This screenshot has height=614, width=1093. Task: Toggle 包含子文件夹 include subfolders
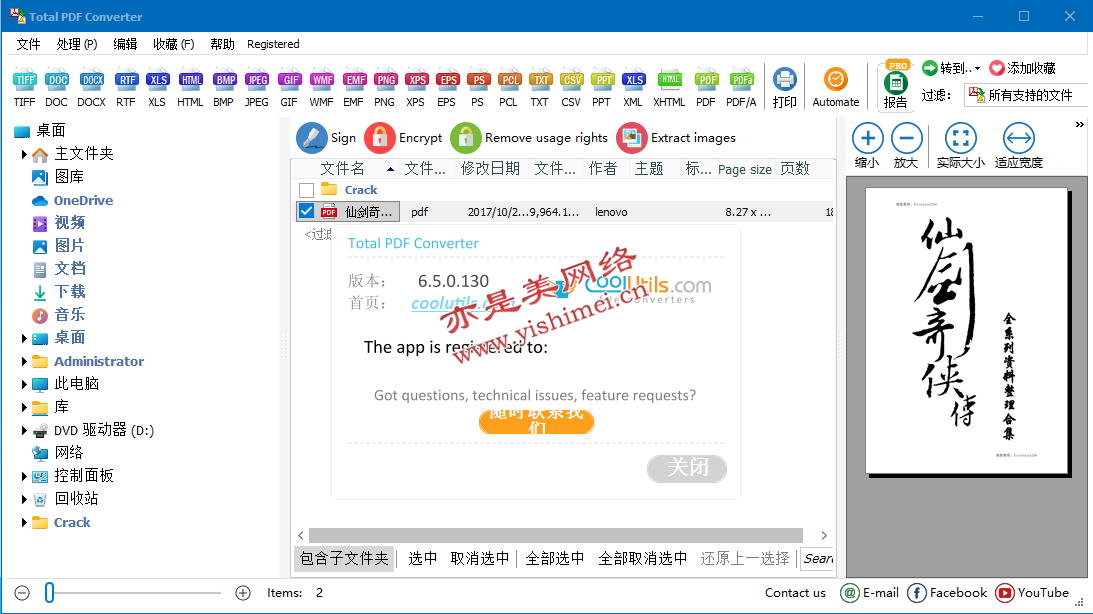tap(344, 558)
